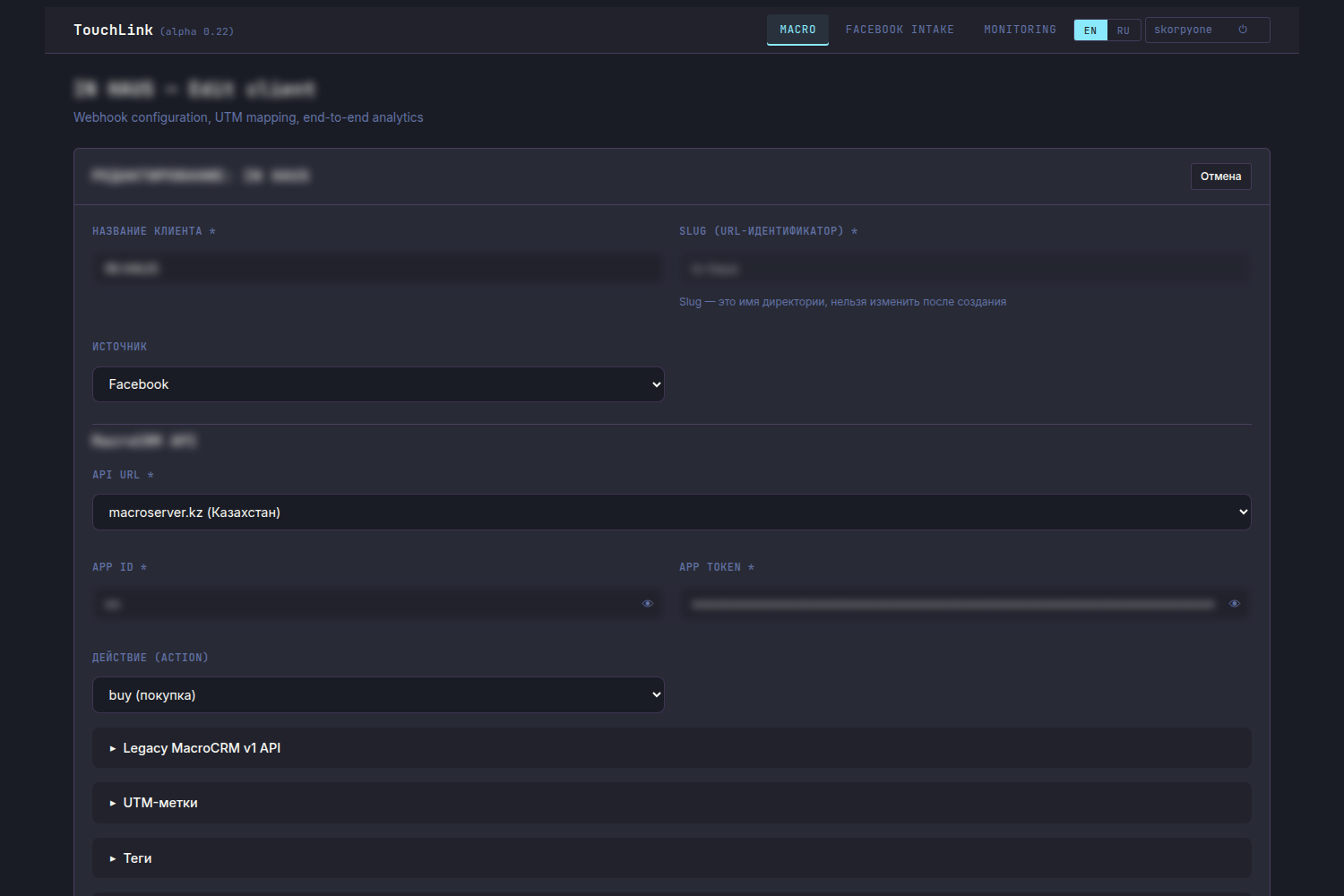Open the MONITORING tab
The width and height of the screenshot is (1344, 896).
1020,30
